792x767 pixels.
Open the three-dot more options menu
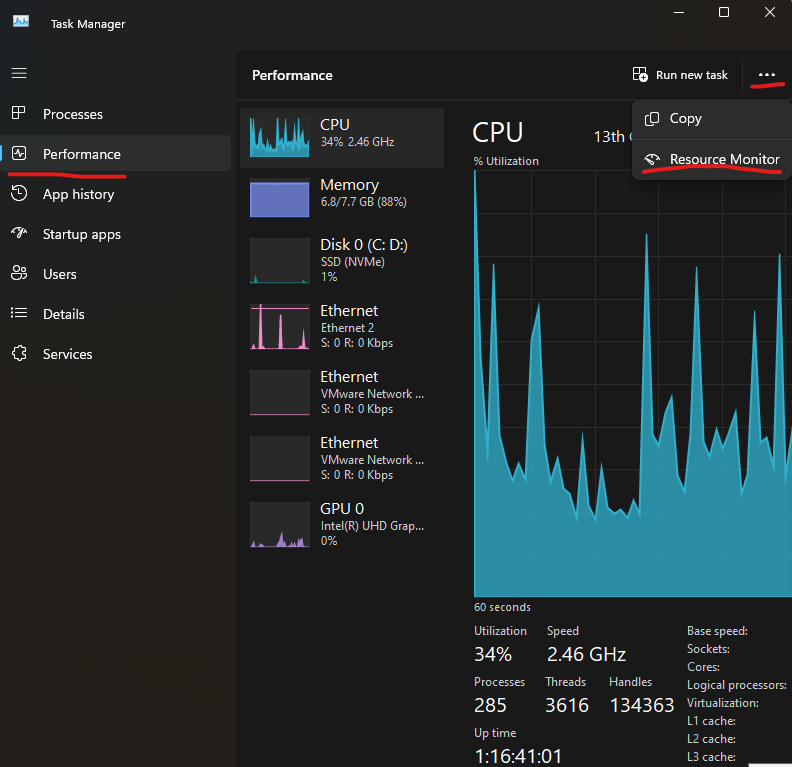click(x=767, y=75)
